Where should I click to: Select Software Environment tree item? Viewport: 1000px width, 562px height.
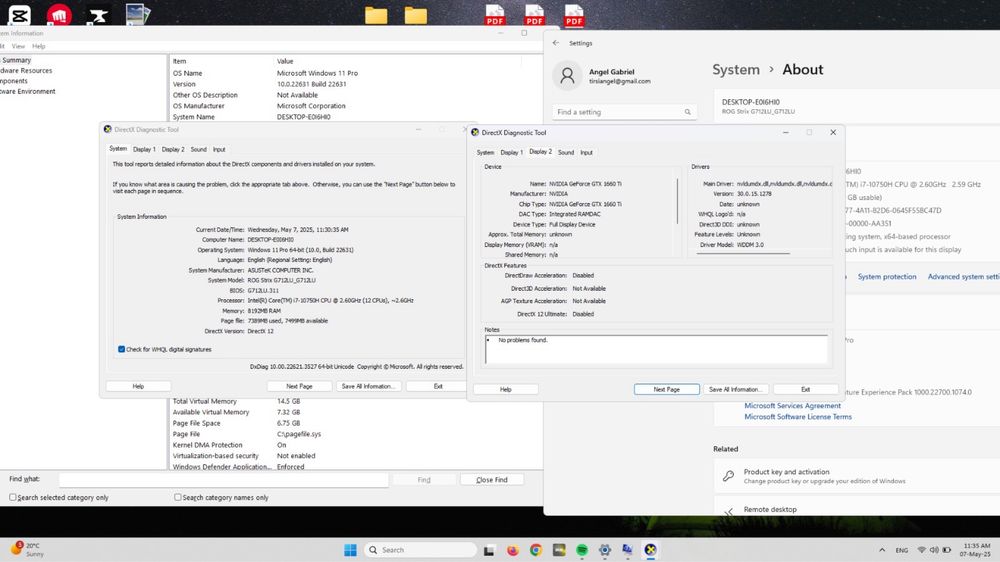click(x=28, y=91)
